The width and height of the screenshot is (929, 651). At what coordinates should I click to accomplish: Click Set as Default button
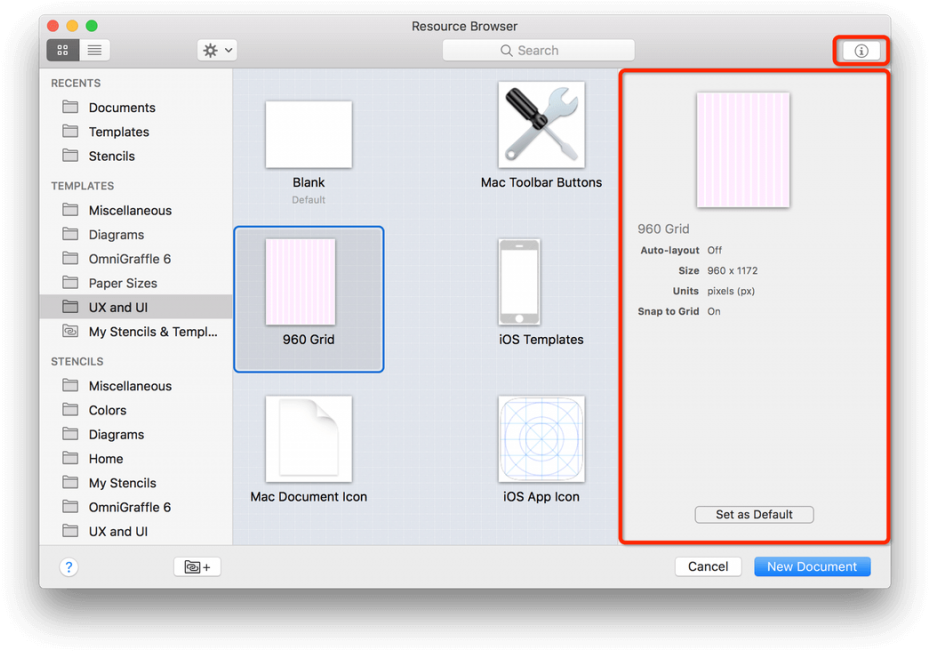point(754,514)
